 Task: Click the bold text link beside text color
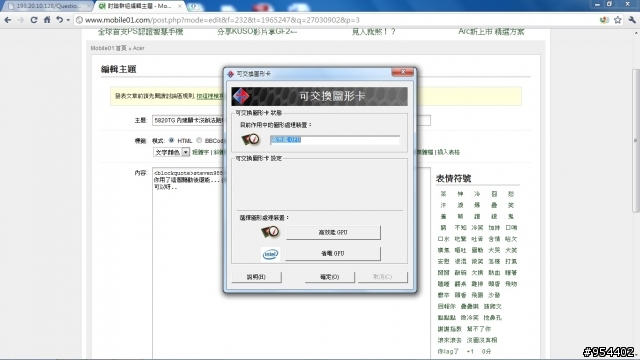pyautogui.click(x=200, y=152)
